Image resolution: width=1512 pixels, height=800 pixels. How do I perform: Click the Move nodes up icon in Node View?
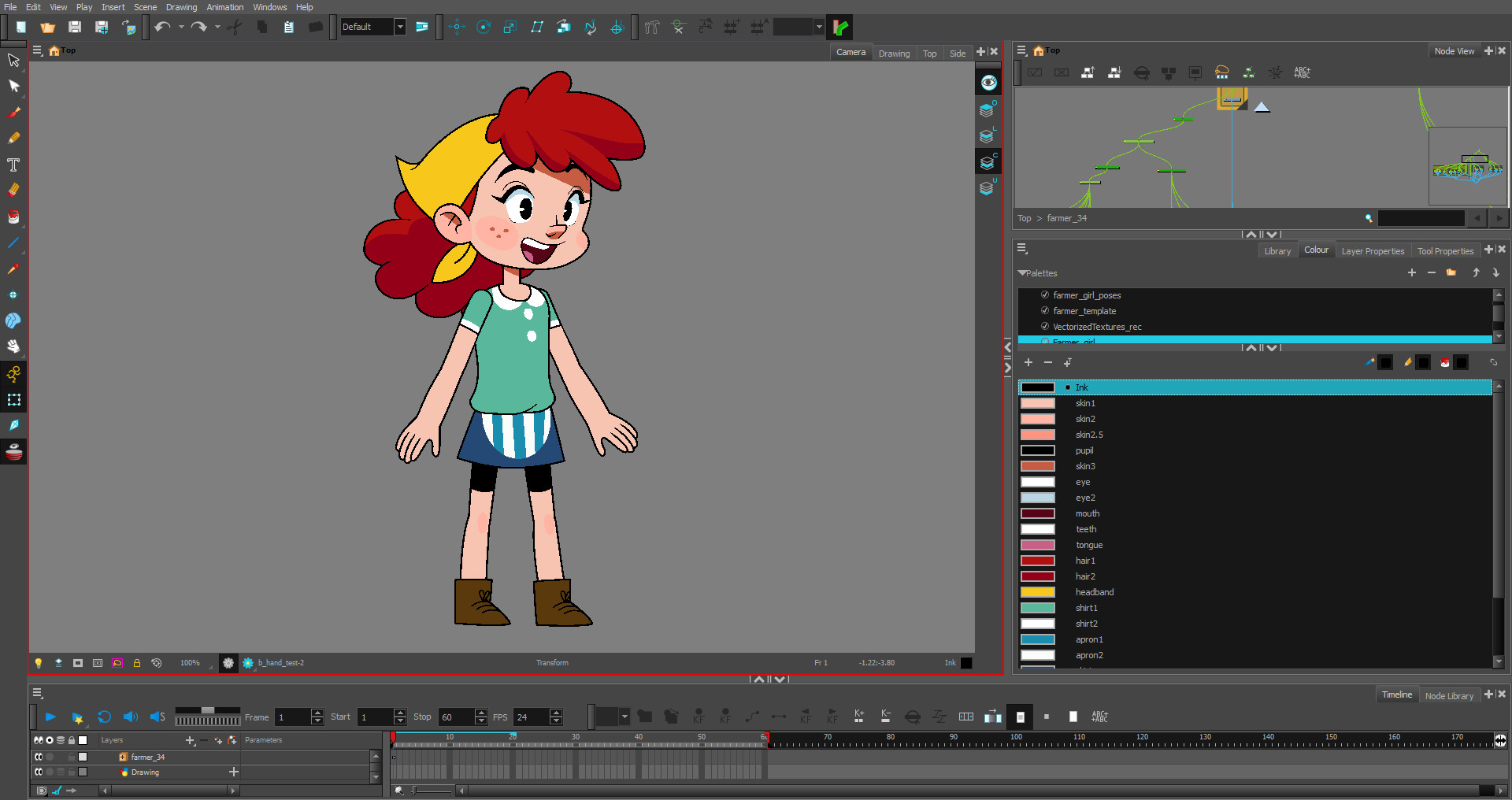click(x=1088, y=72)
